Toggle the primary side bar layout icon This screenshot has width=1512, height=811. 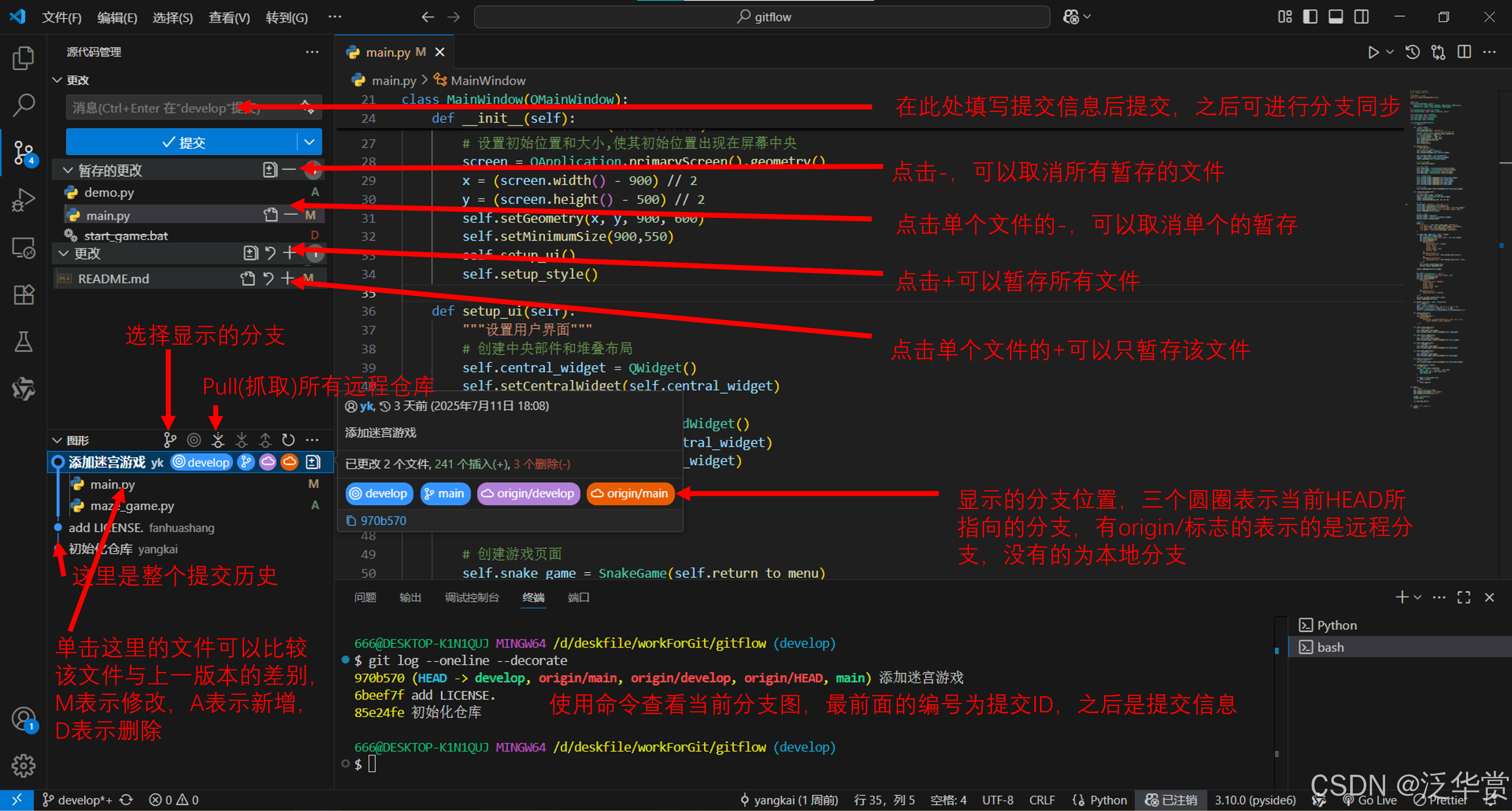coord(1310,16)
